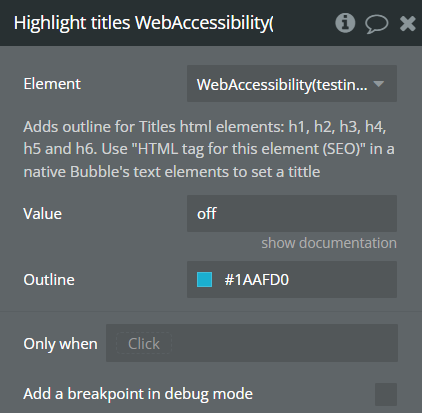Close the Highlight titles property panel
The height and width of the screenshot is (413, 422).
pyautogui.click(x=407, y=23)
